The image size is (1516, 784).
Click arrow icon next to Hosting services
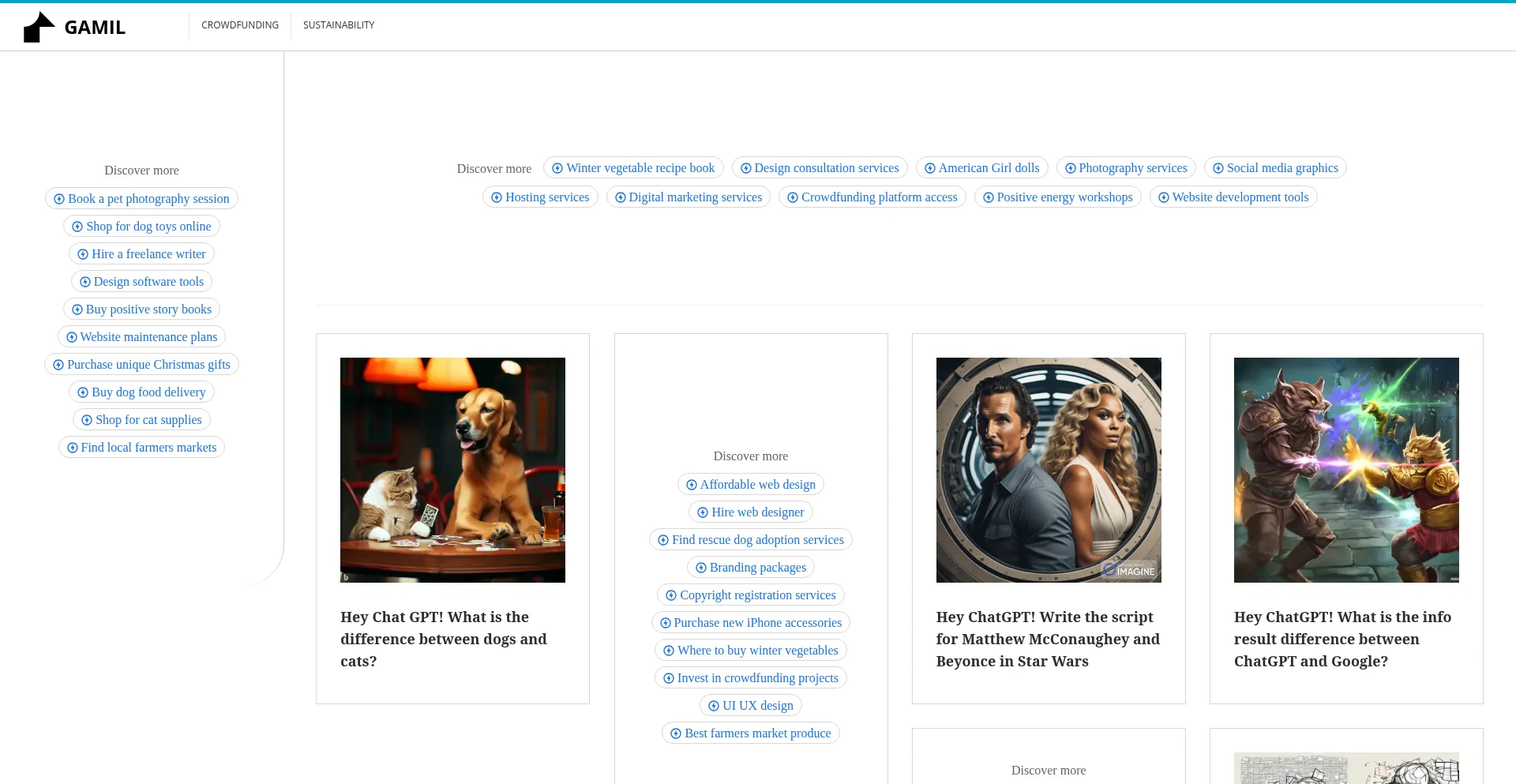[497, 197]
